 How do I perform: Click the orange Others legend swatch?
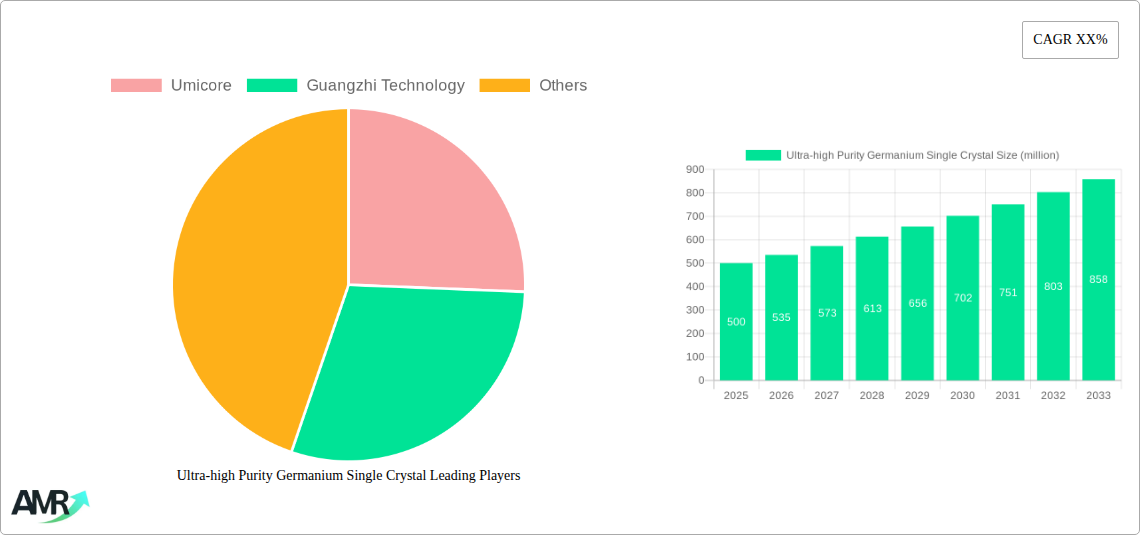(x=504, y=86)
